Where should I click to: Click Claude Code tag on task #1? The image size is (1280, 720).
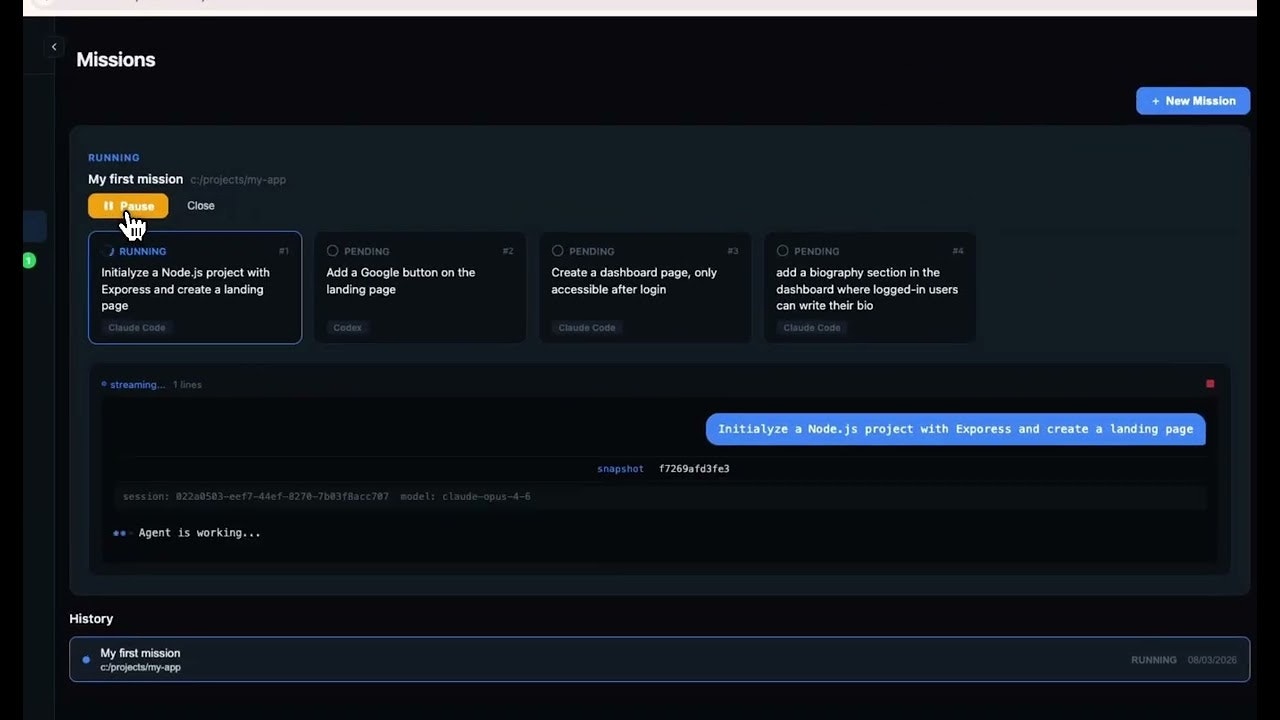pos(137,328)
